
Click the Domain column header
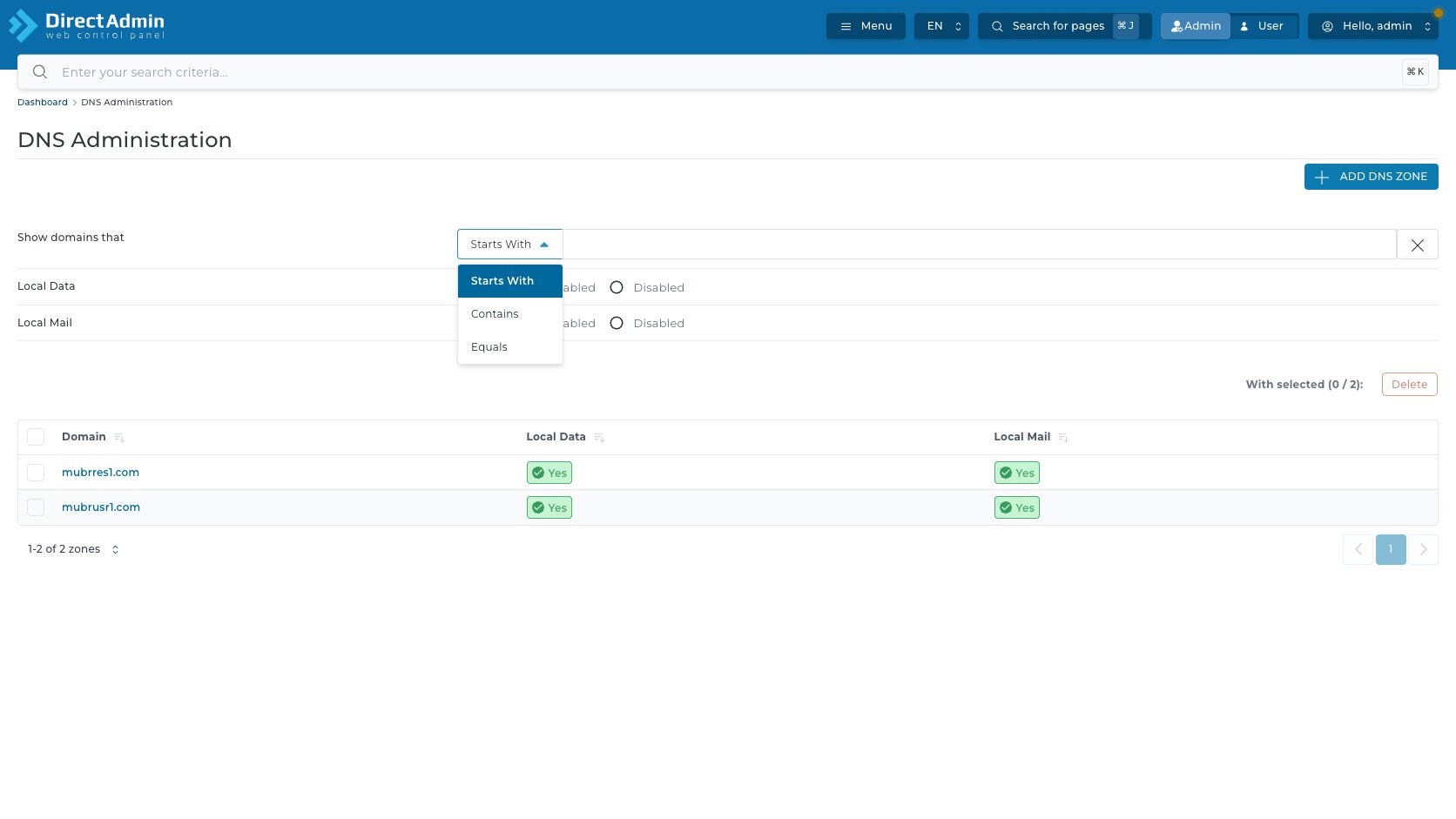tap(84, 437)
